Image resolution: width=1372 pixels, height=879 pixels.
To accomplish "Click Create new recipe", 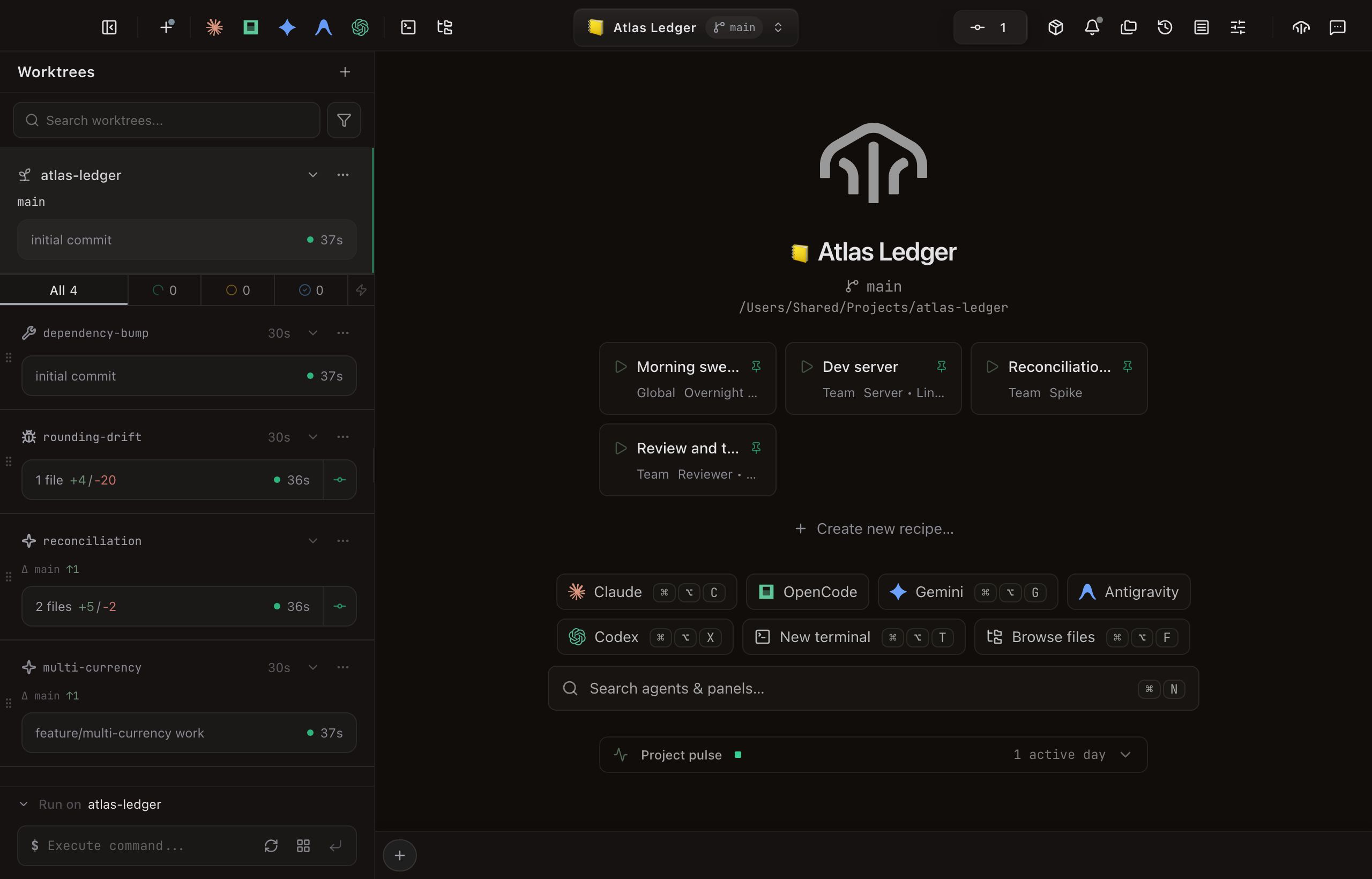I will coord(873,528).
